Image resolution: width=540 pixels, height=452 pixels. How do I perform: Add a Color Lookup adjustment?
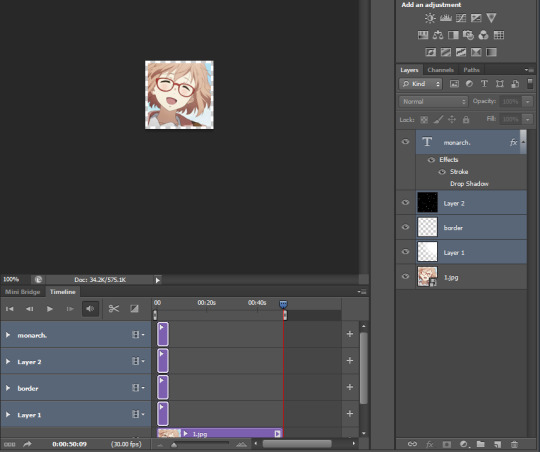(499, 35)
